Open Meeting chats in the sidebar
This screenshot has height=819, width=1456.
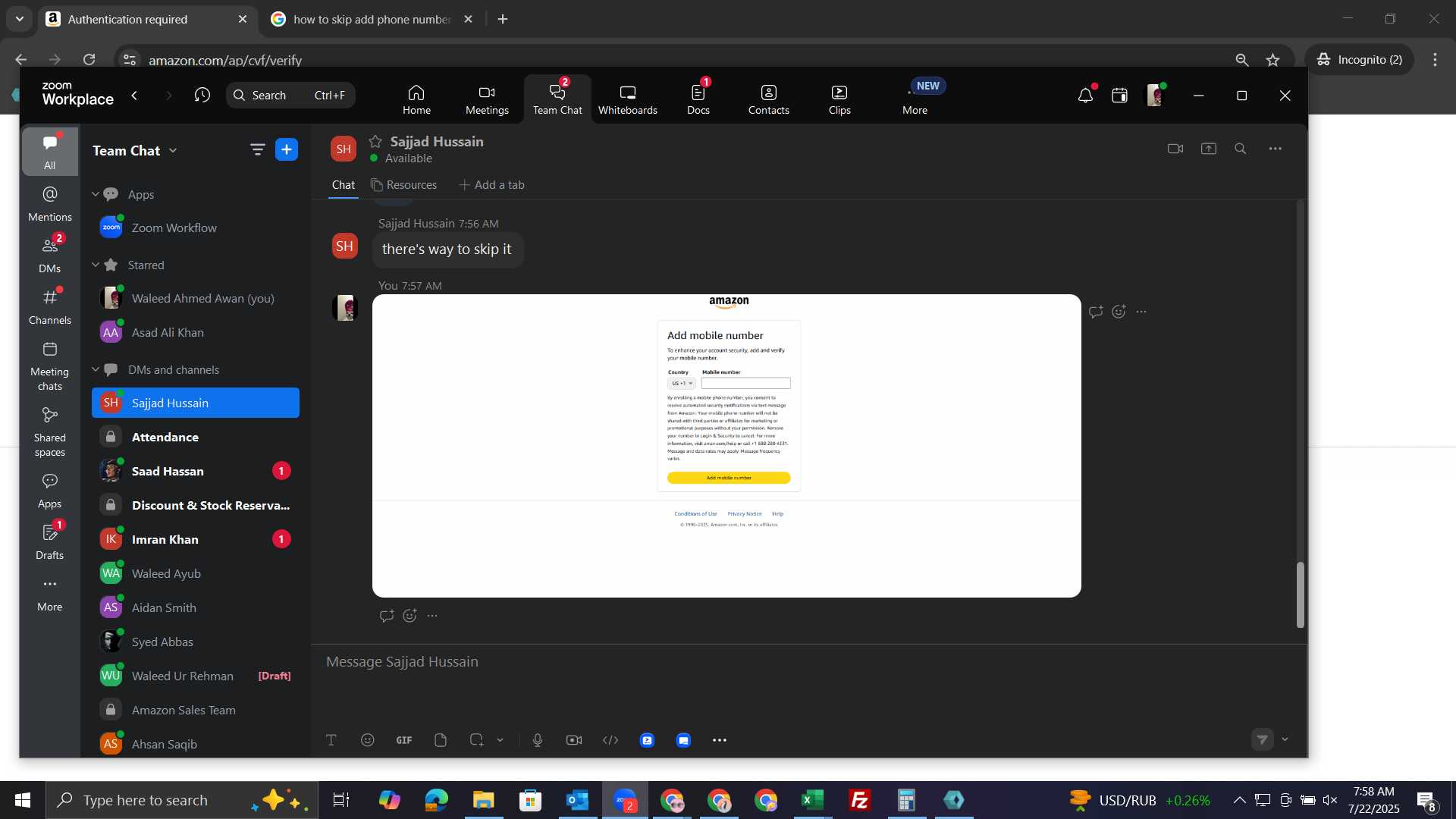tap(49, 366)
